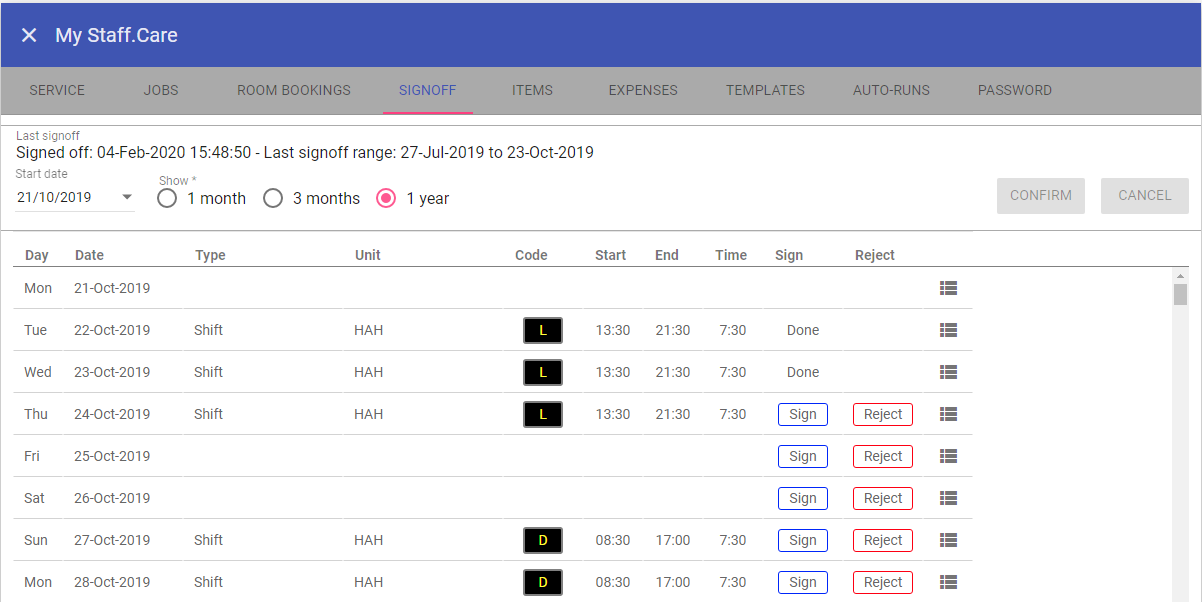Click list icon for Fri 25-Oct-2019
The width and height of the screenshot is (1202, 602).
point(949,456)
